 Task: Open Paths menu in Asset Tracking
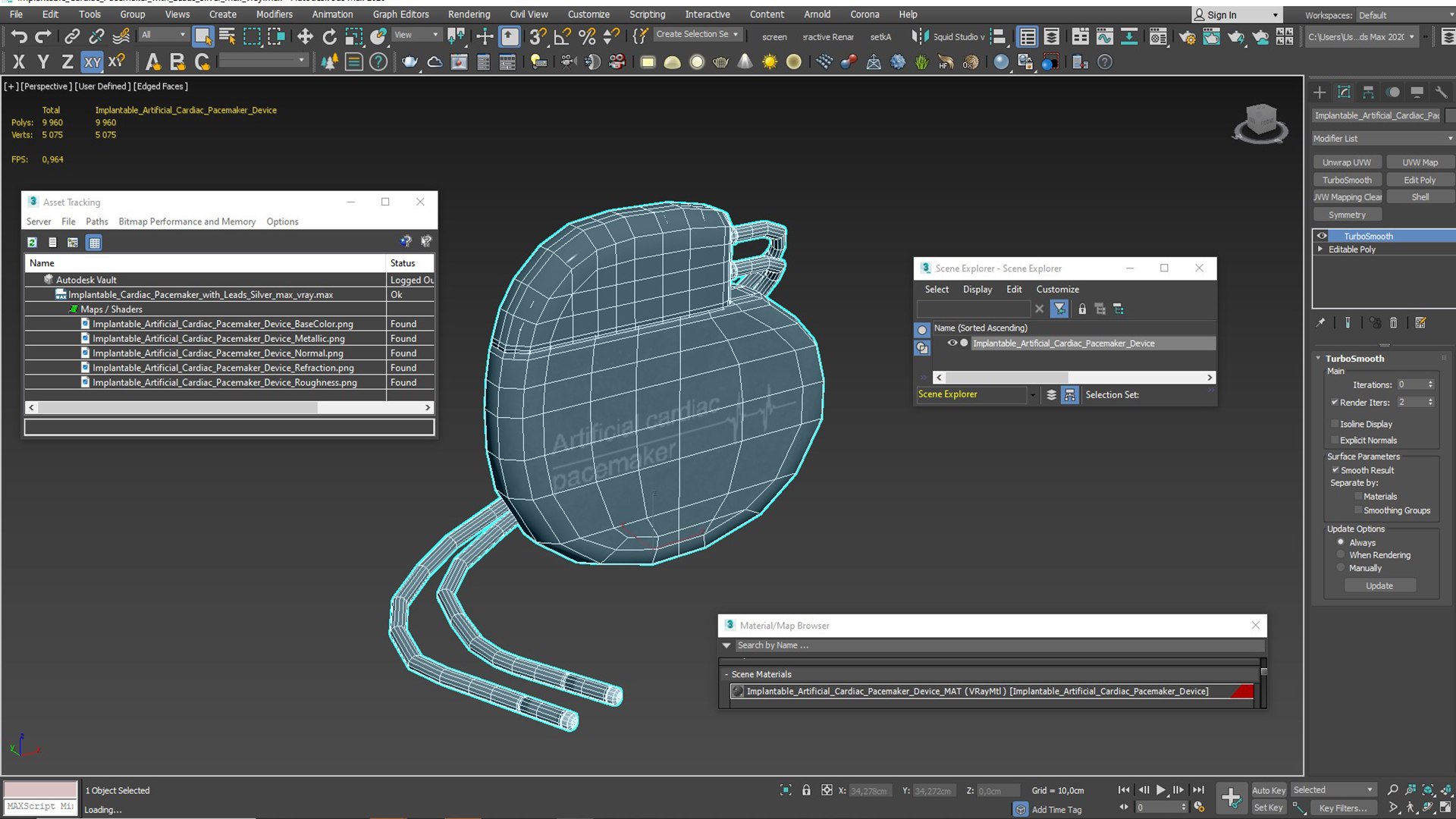(96, 221)
